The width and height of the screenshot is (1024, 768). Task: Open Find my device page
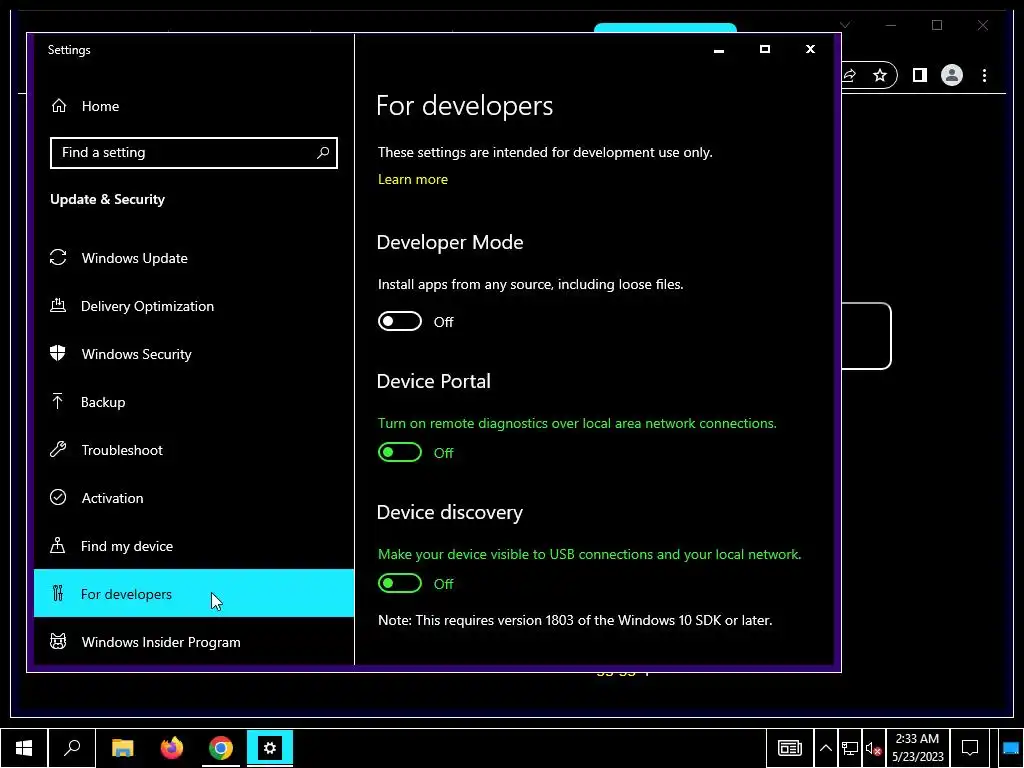click(x=194, y=546)
